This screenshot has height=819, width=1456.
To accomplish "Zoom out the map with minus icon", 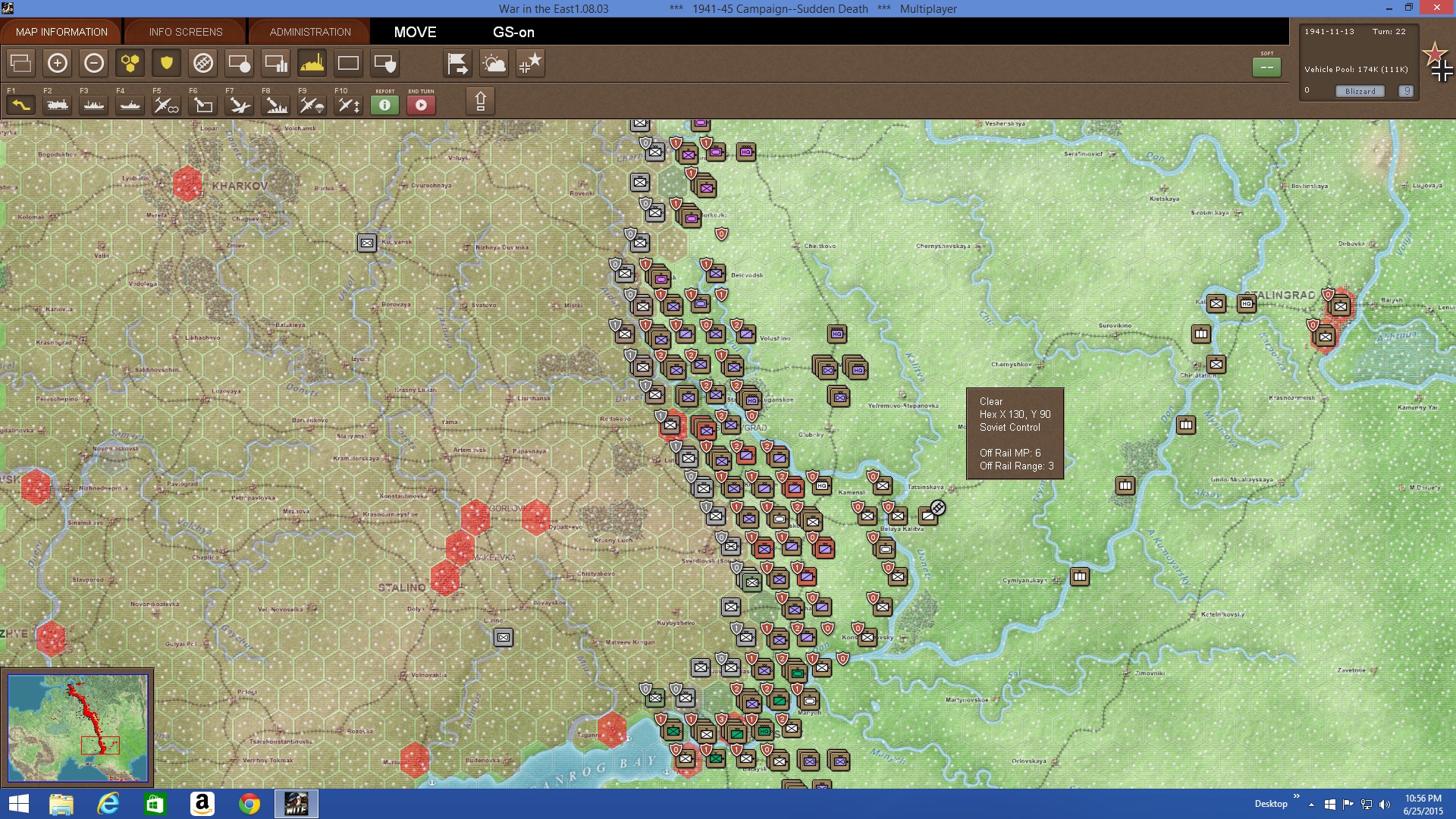I will 94,63.
